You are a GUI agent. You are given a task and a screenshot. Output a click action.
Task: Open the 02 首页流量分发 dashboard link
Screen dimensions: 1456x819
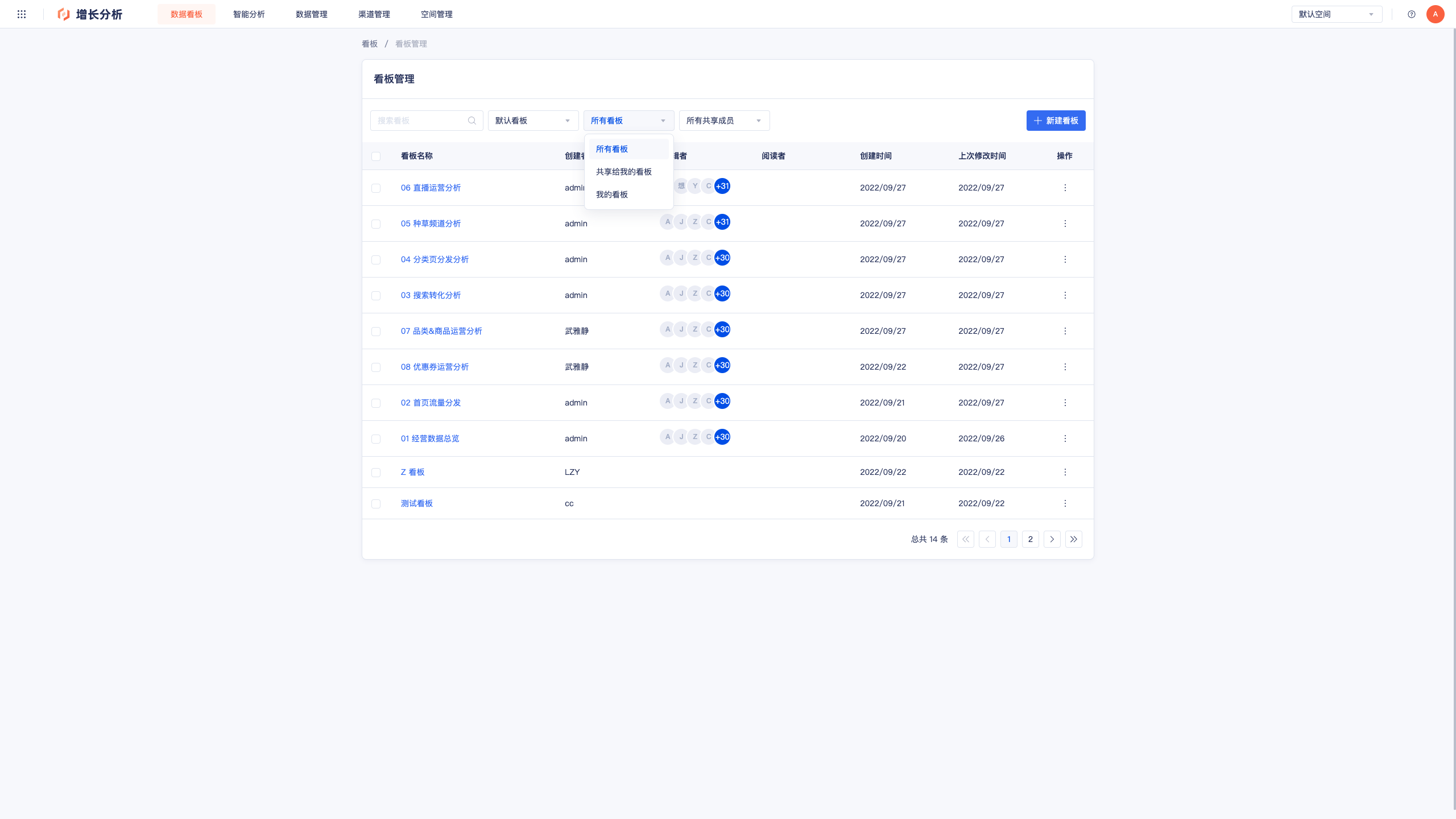coord(431,403)
